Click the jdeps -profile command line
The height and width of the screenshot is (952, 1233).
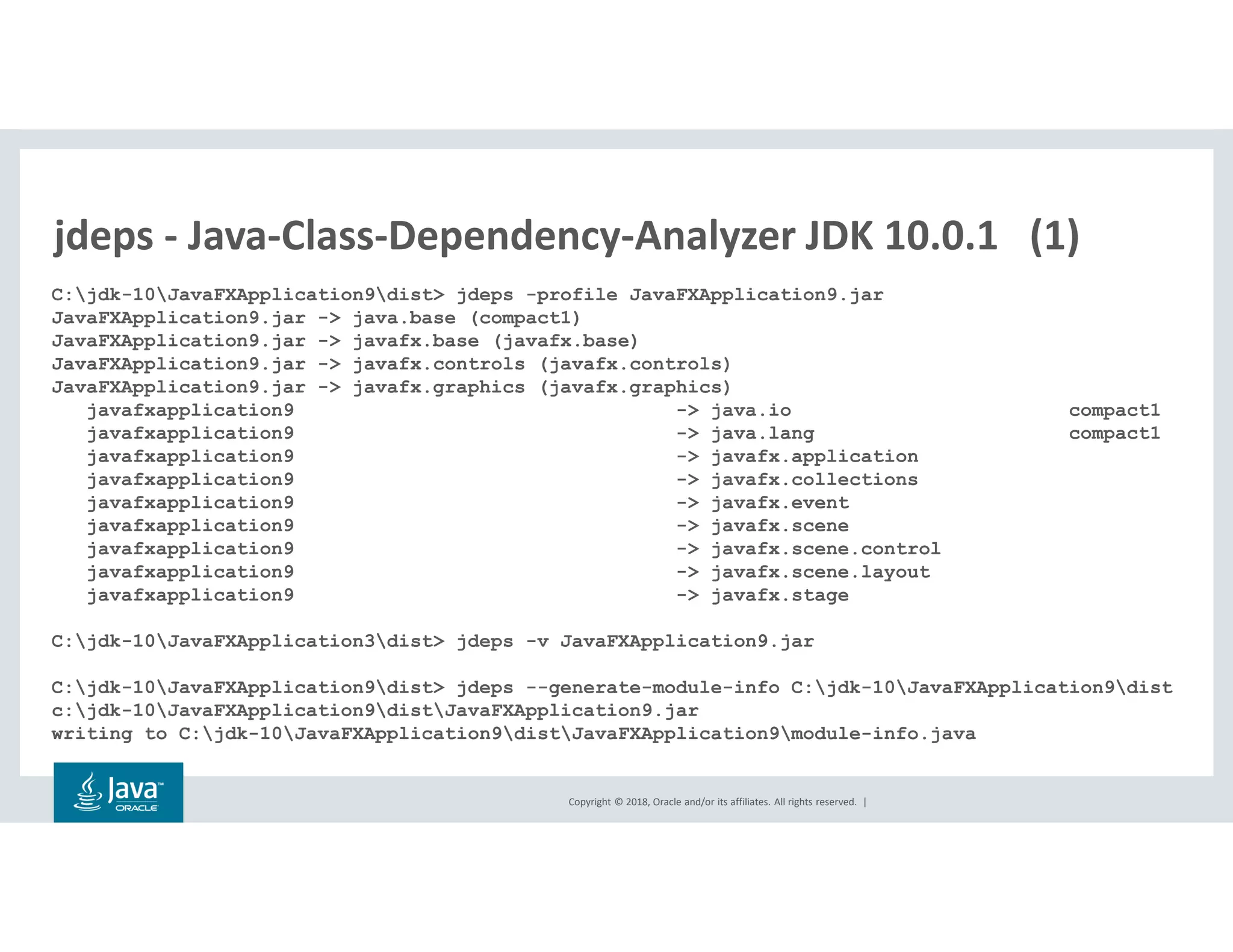point(467,295)
